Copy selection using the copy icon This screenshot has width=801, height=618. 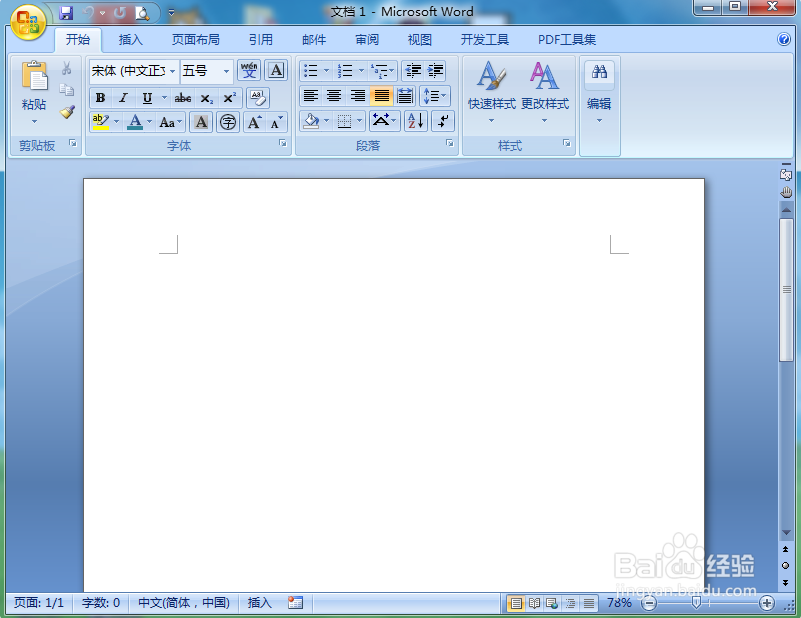[x=66, y=90]
